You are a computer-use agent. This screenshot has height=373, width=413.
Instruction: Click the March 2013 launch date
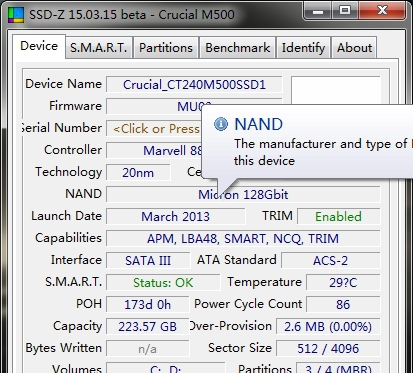click(x=176, y=217)
